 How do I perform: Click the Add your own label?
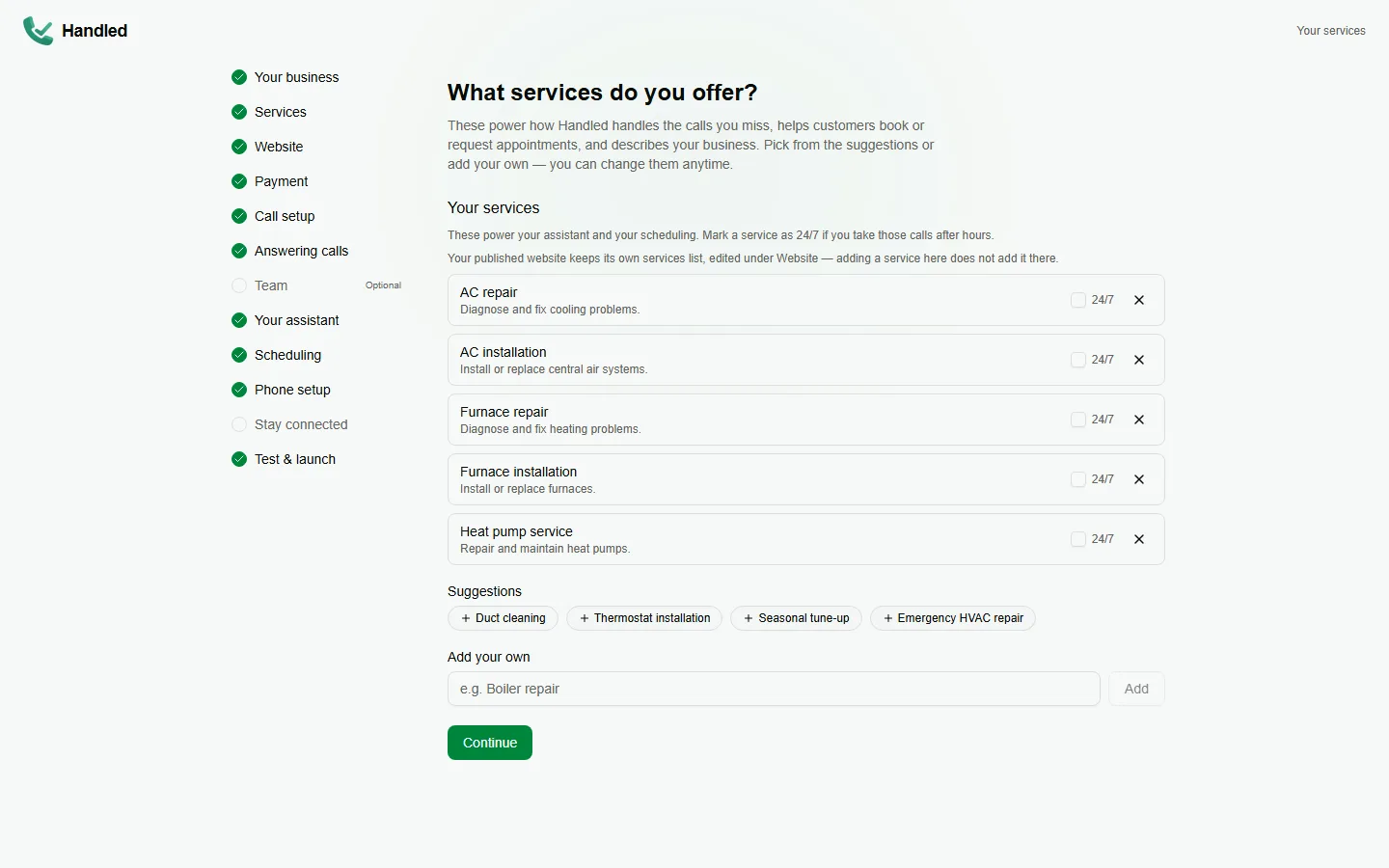point(488,657)
